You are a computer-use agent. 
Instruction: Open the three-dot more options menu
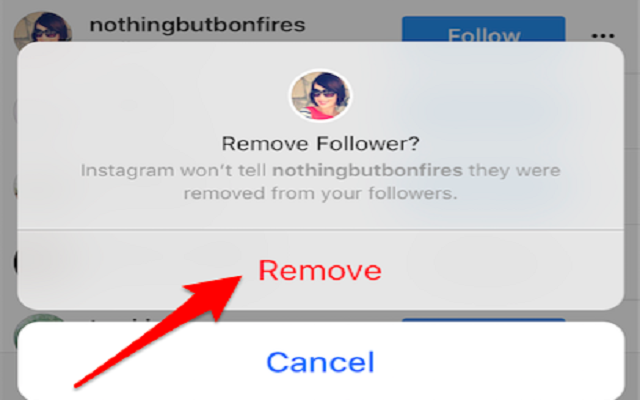point(603,36)
